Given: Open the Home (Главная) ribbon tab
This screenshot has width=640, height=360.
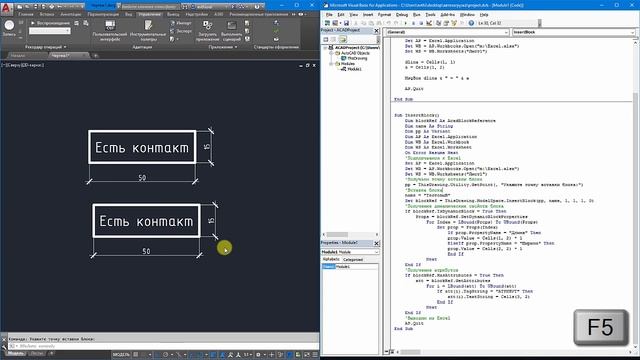Looking at the screenshot, I should point(26,14).
